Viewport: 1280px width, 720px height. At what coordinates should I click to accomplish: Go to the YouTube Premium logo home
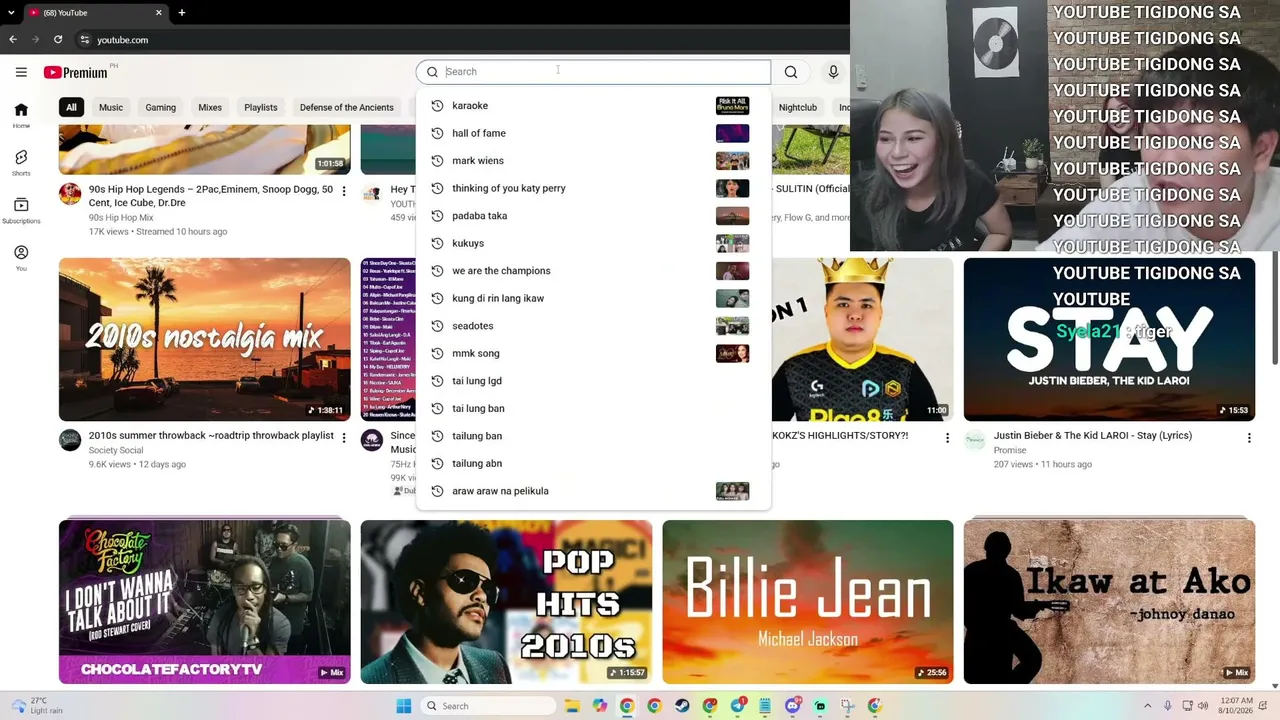click(x=75, y=72)
